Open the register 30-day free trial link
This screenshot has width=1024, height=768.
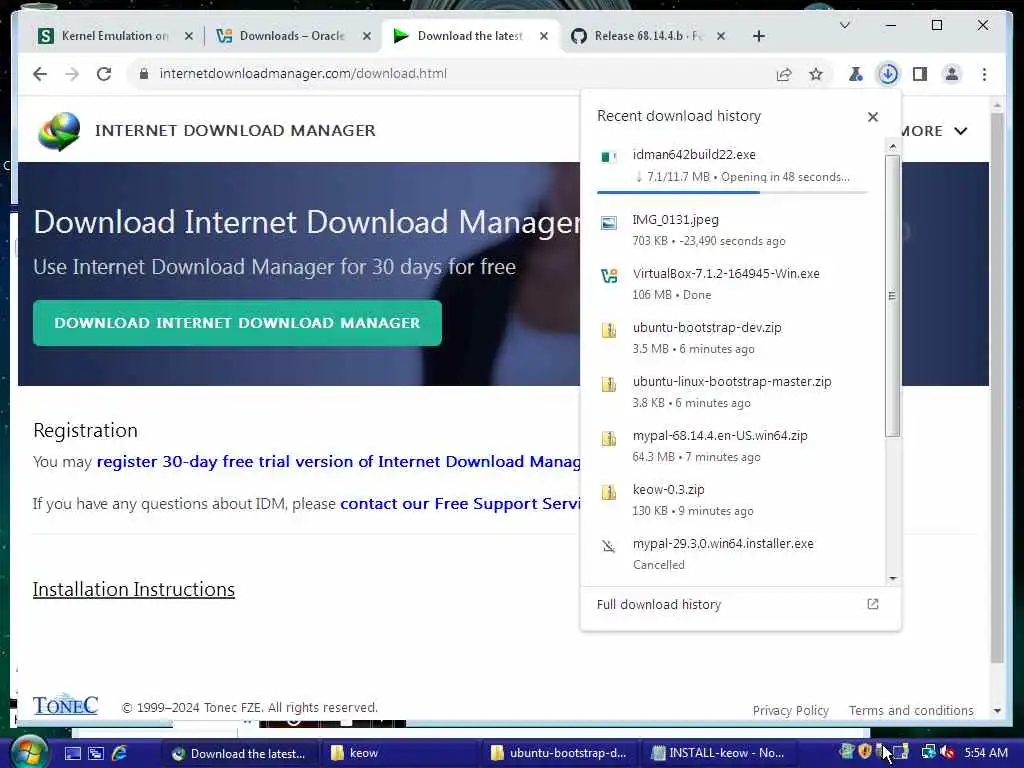click(339, 462)
